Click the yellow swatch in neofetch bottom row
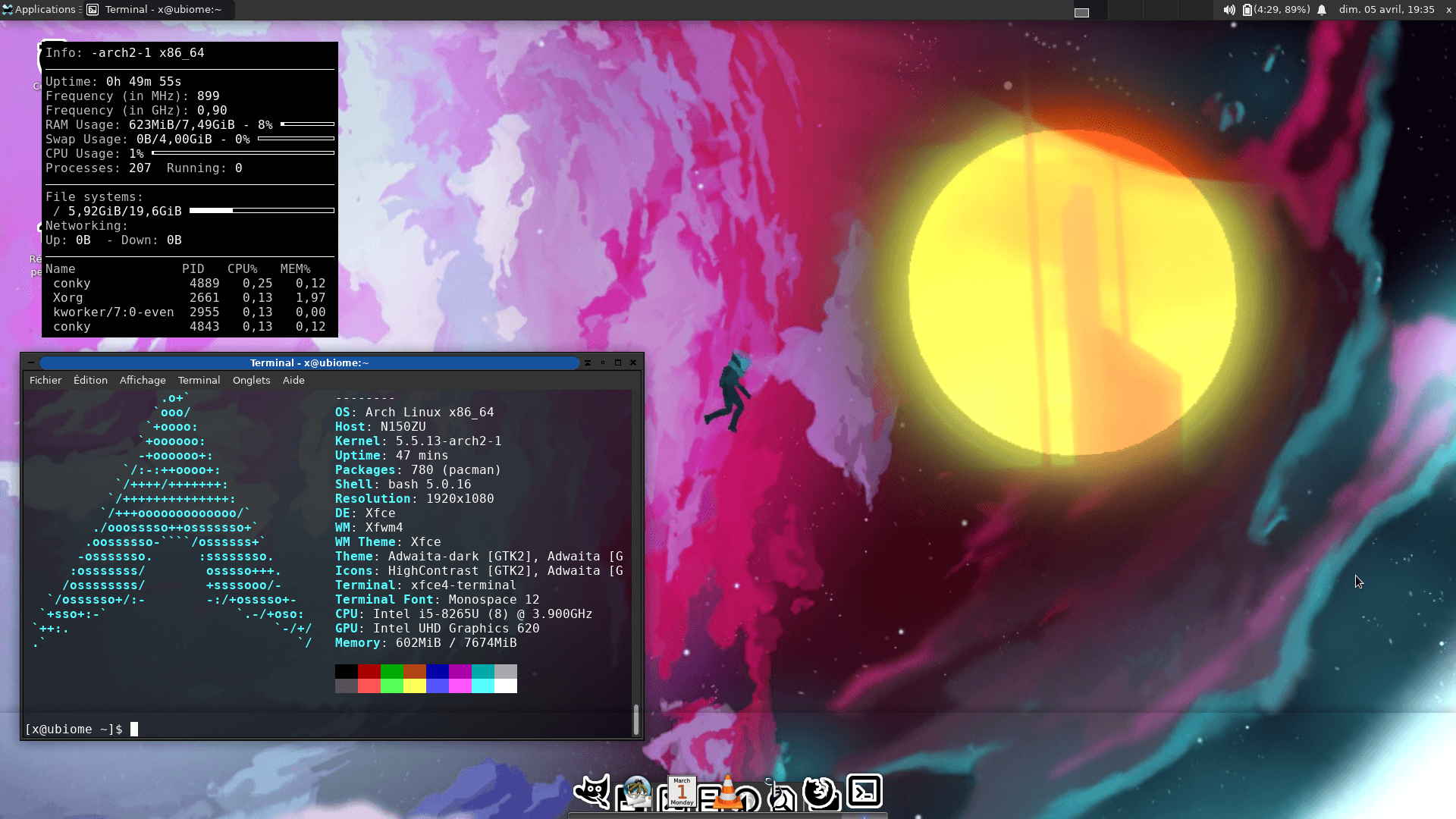Viewport: 1456px width, 819px height. tap(415, 686)
